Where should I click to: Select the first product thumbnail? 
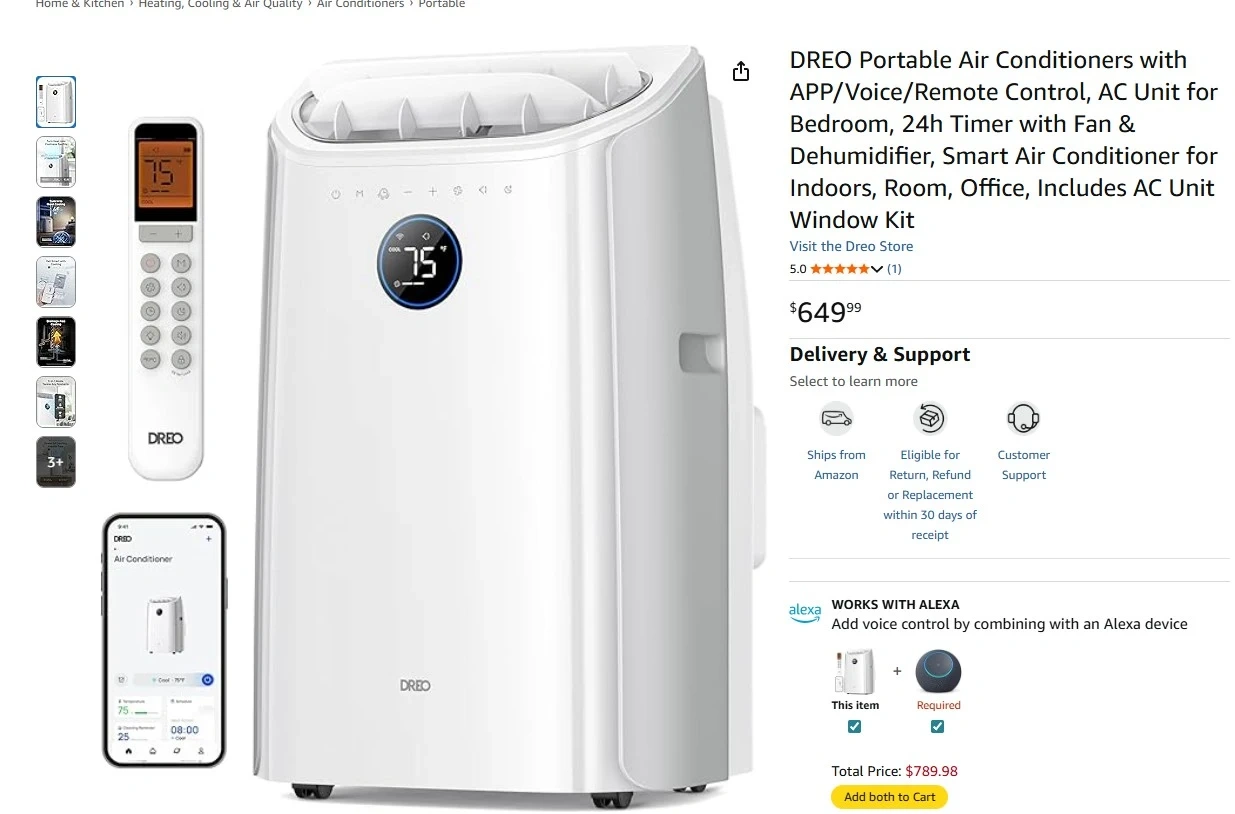(56, 102)
